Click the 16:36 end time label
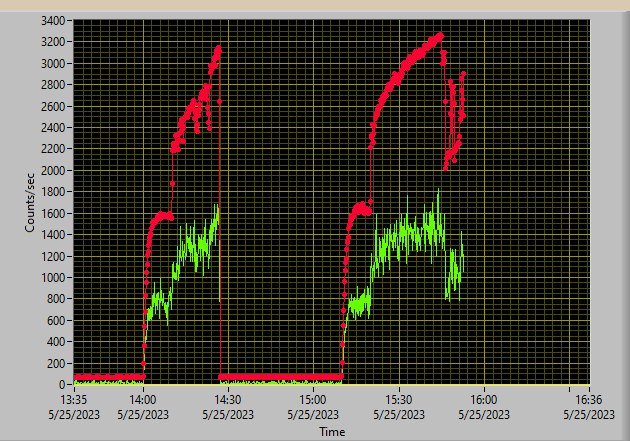This screenshot has width=630, height=441. (589, 400)
